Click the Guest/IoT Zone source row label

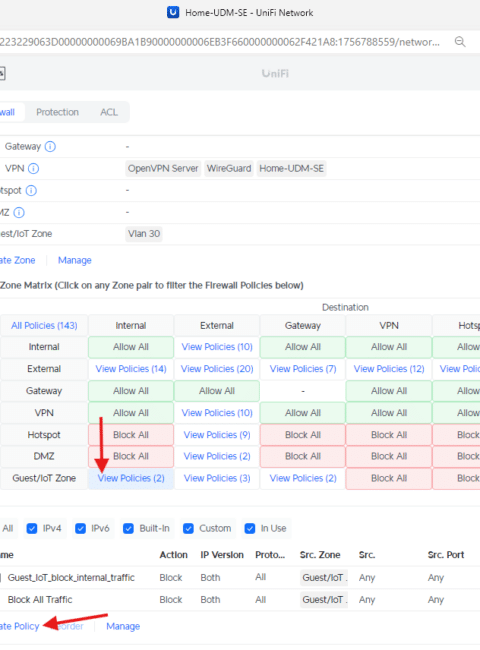point(44,478)
